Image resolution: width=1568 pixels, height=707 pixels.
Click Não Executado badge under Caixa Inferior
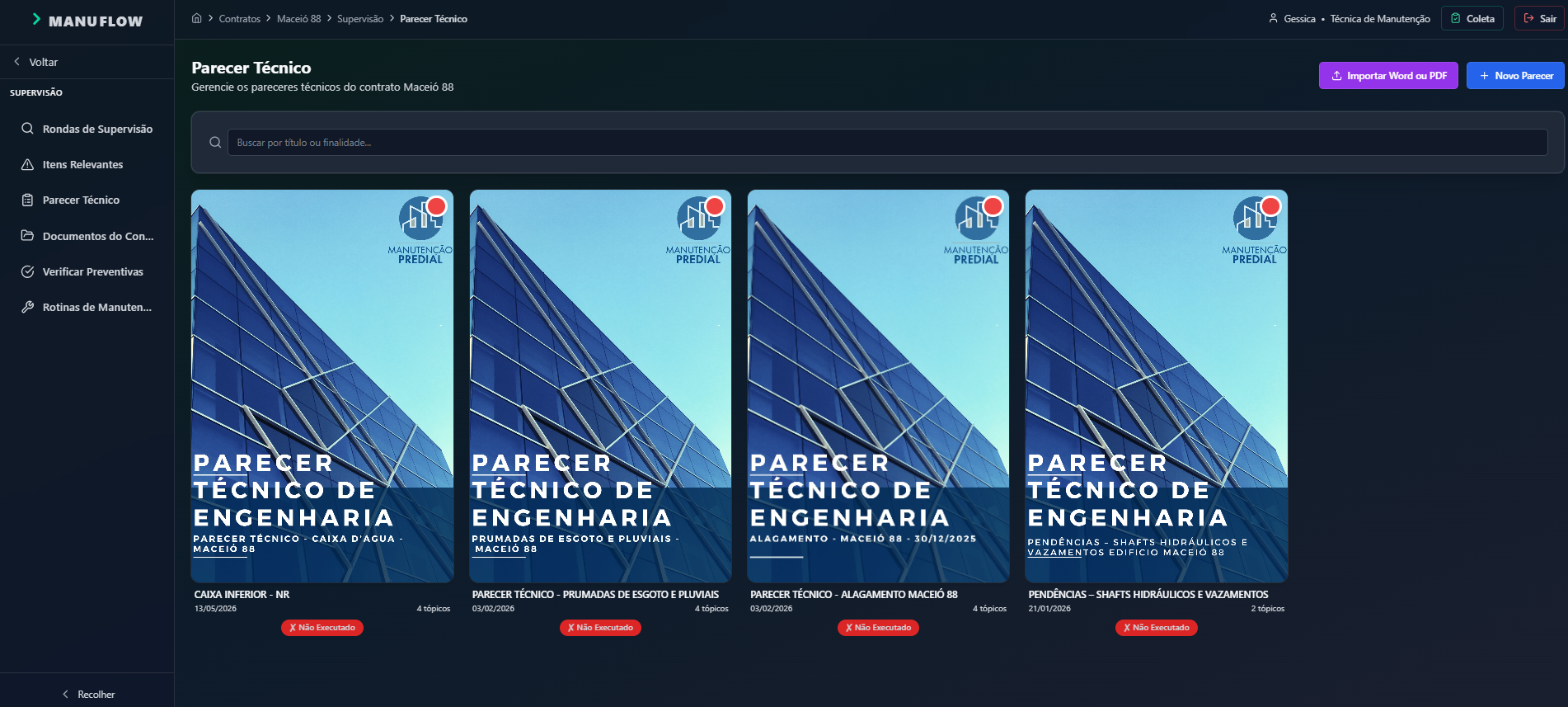point(322,628)
